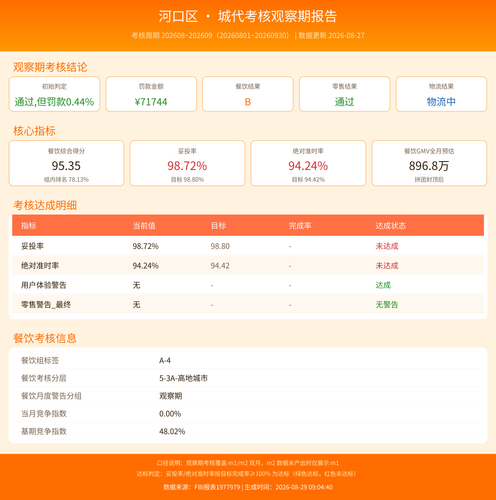The image size is (496, 500).
Task: Click the 目标 98.80% card subtext
Action: point(187,180)
